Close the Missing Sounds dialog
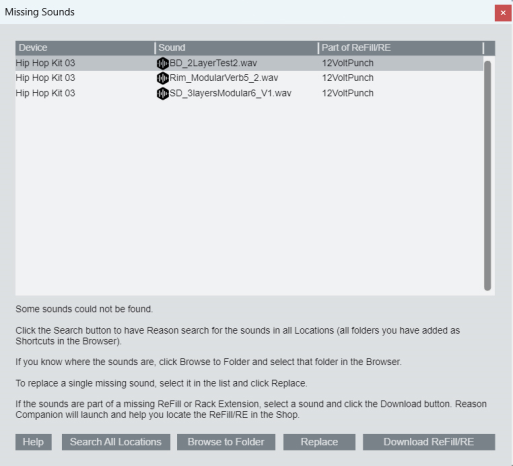Viewport: 513px width, 466px height. pyautogui.click(x=503, y=13)
